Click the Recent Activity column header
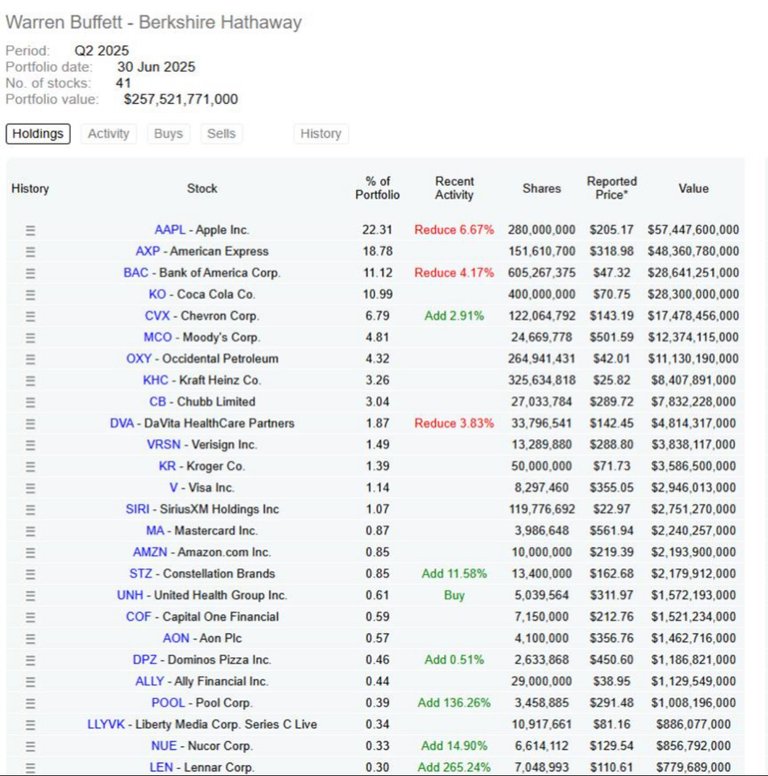 click(454, 188)
